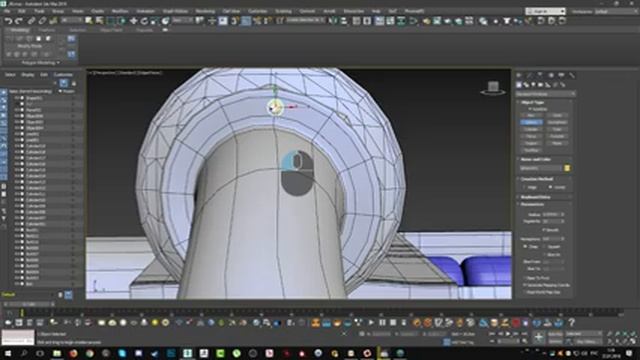Open the Customize menu in the menu bar
The image size is (640, 360).
point(258,11)
